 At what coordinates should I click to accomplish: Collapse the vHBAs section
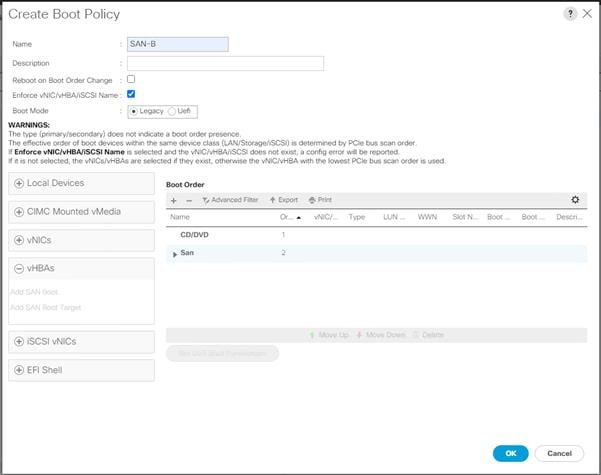click(x=81, y=268)
